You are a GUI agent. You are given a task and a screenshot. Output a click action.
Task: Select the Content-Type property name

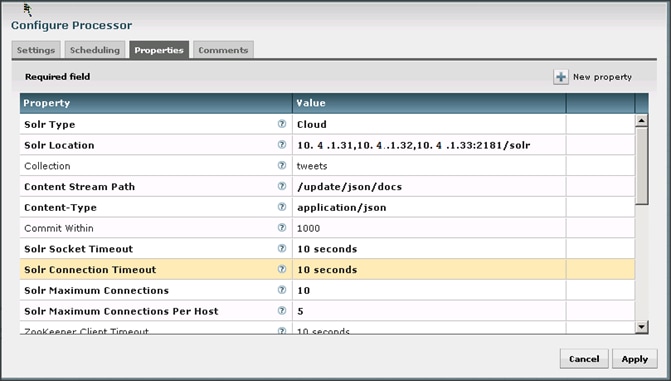point(60,207)
